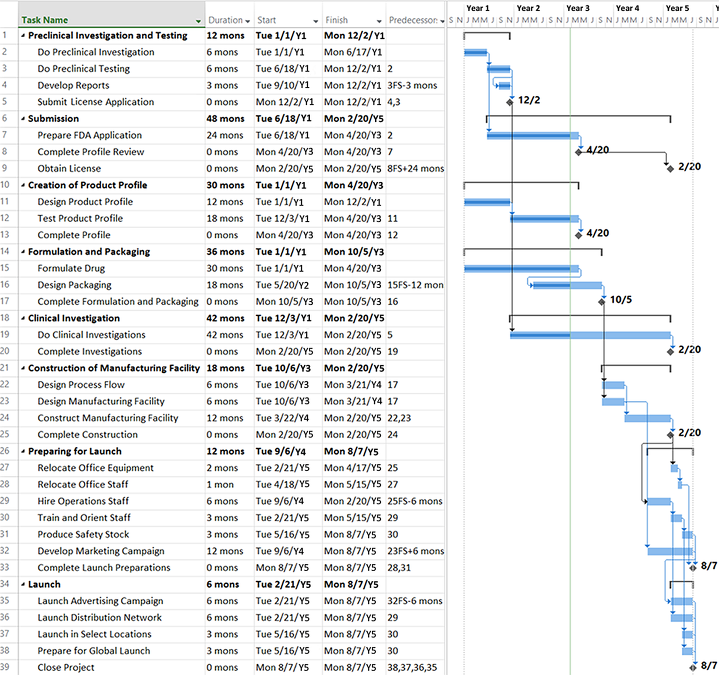The width and height of the screenshot is (719, 675).
Task: Click the 10/5 milestone diamond
Action: point(601,300)
